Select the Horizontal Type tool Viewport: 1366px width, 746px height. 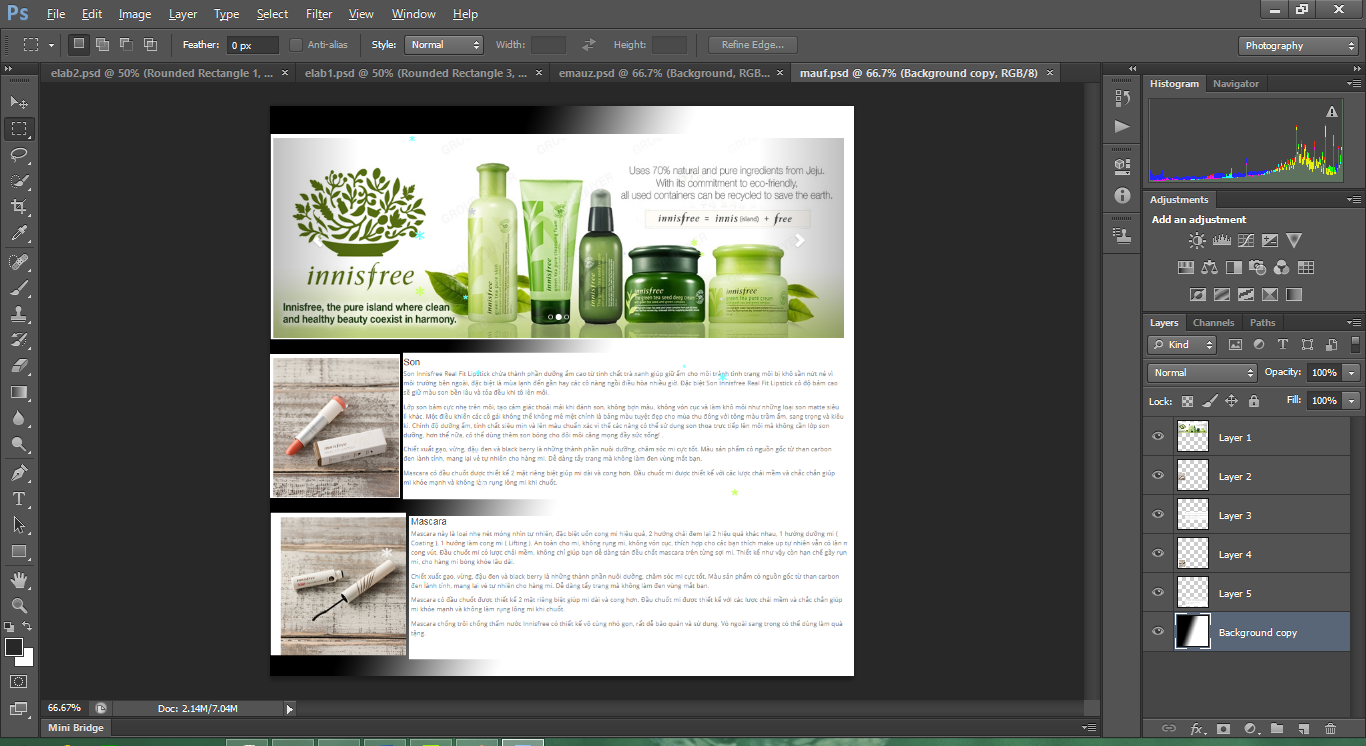(x=19, y=498)
